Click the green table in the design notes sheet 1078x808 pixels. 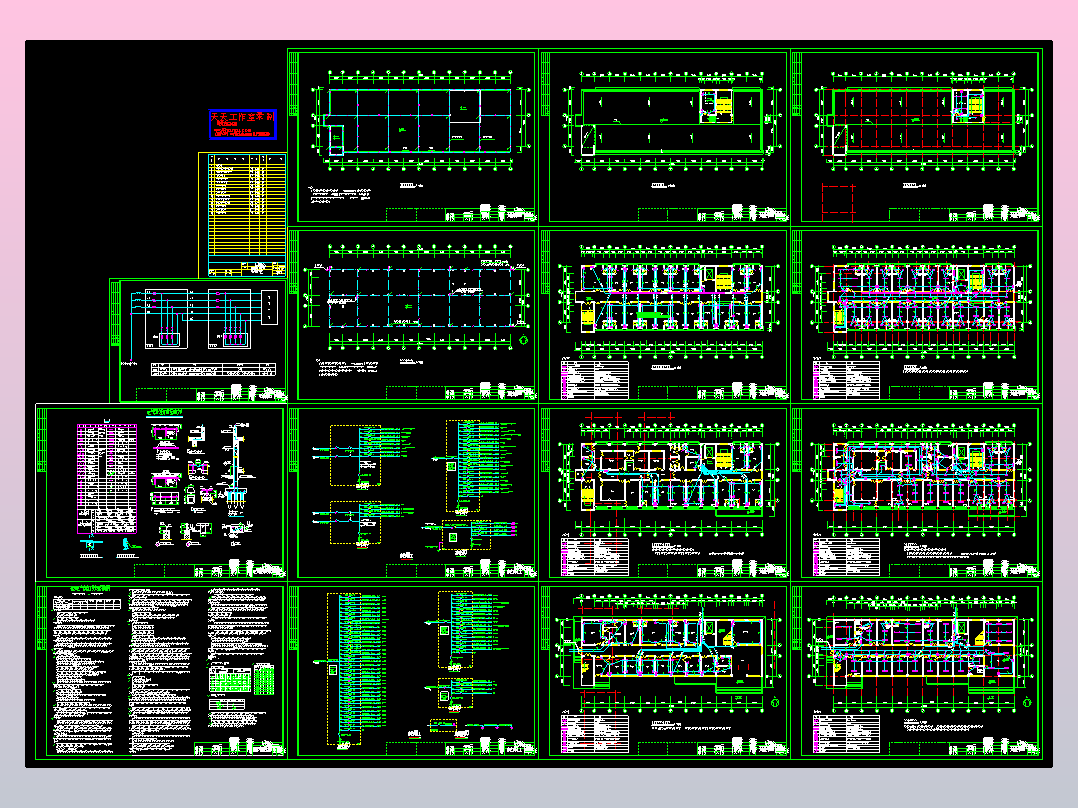[264, 679]
